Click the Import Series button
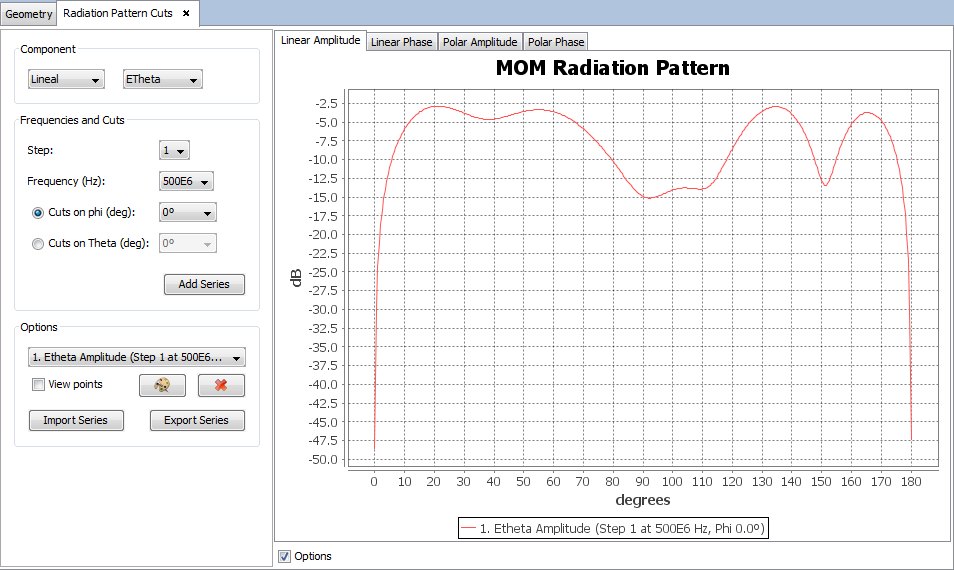Image resolution: width=954 pixels, height=570 pixels. tap(76, 420)
